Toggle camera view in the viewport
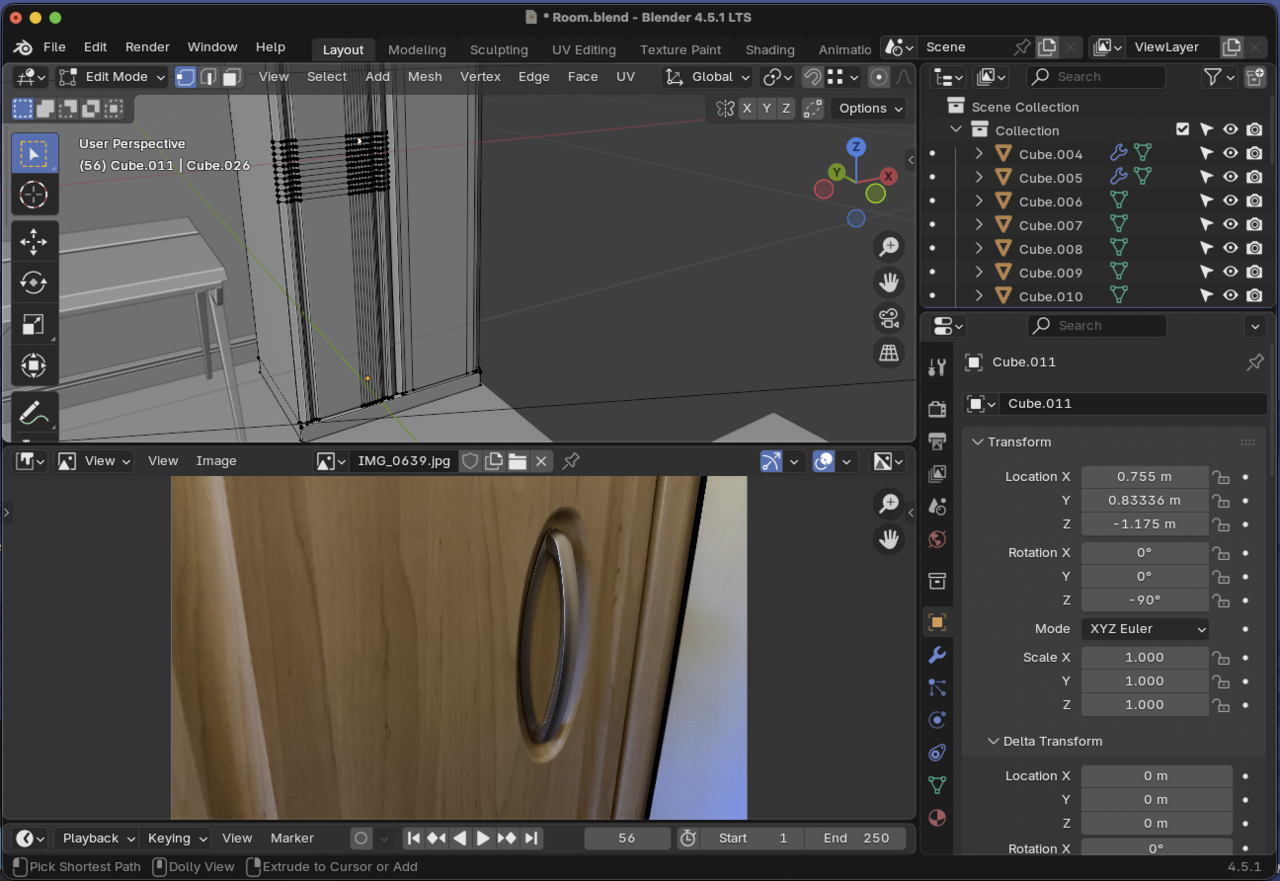 888,318
